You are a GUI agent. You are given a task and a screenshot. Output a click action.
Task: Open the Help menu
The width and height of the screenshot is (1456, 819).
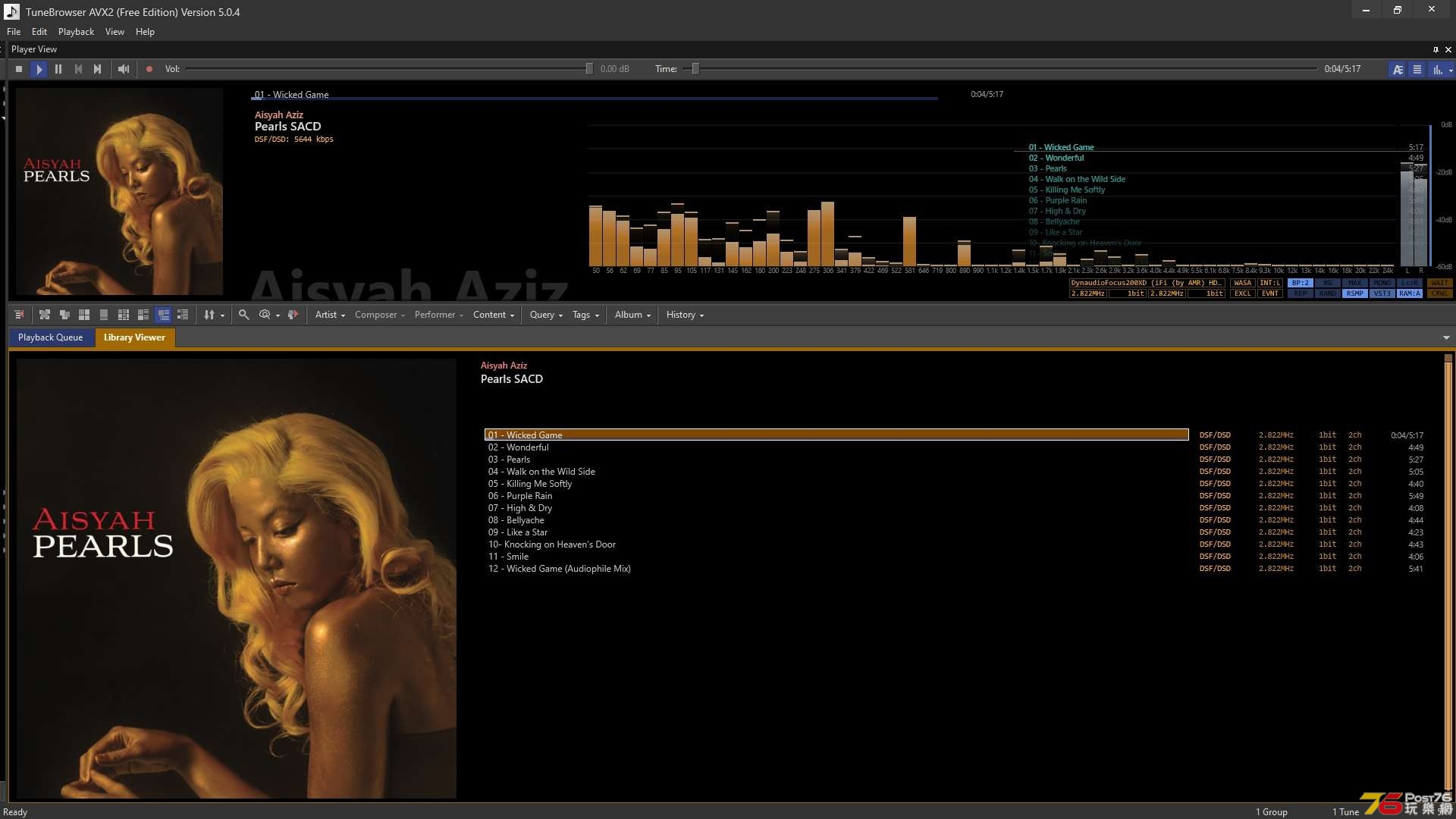[x=145, y=32]
